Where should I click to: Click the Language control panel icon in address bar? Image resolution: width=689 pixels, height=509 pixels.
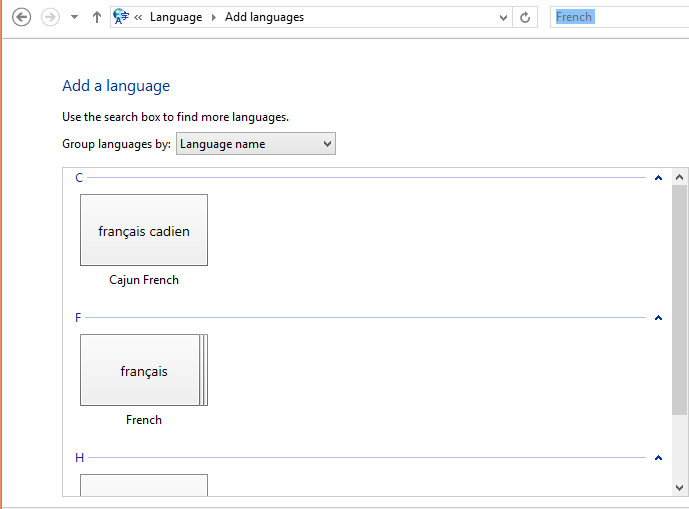tap(121, 17)
